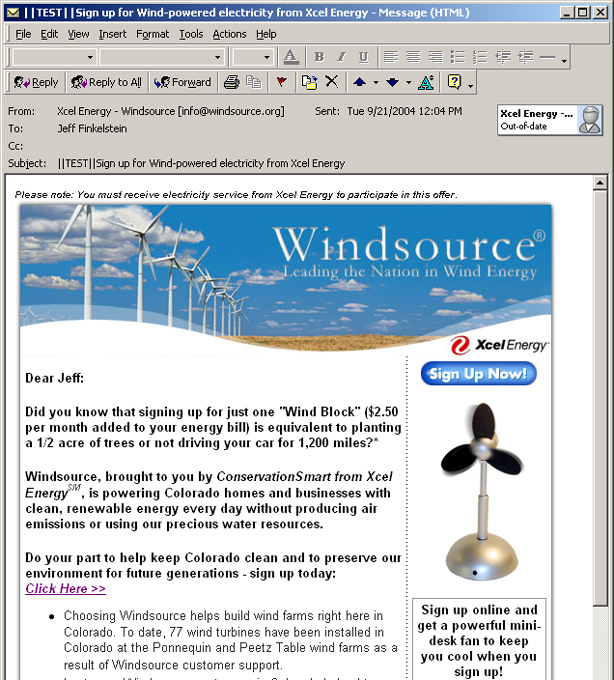Image resolution: width=614 pixels, height=680 pixels.
Task: Click the Copy icon in toolbar
Action: (x=253, y=82)
